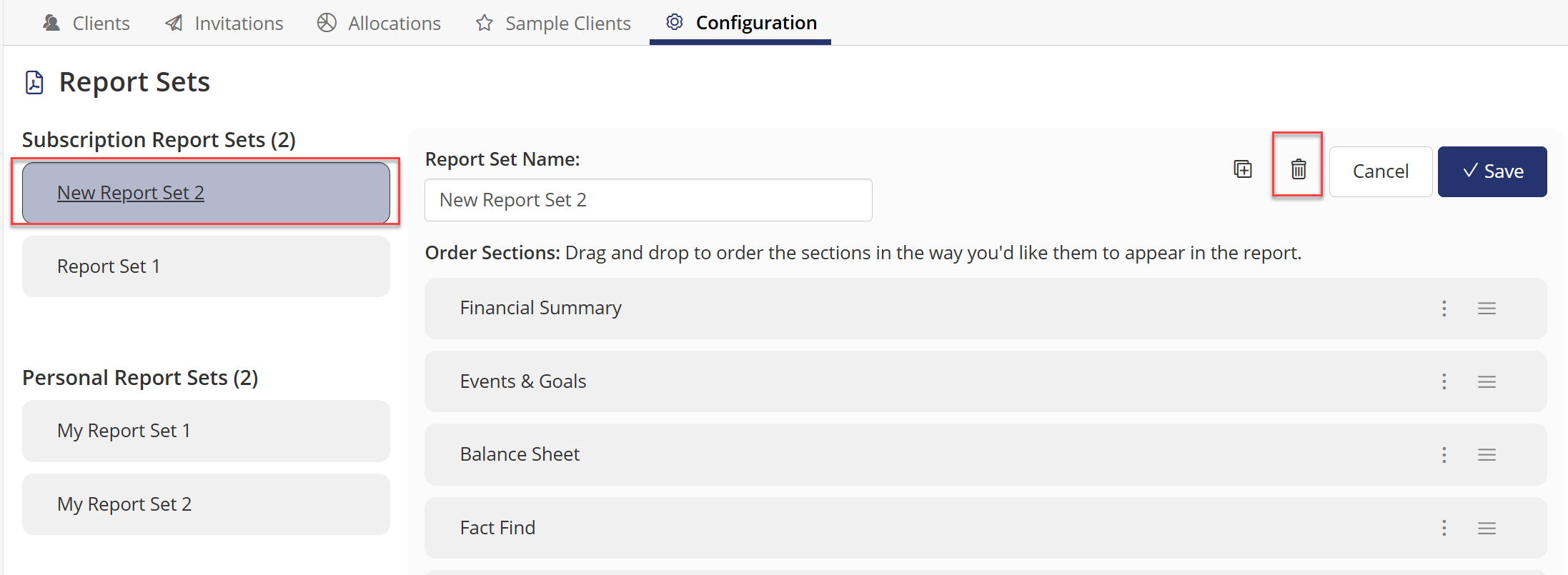The width and height of the screenshot is (1568, 575).
Task: Open Fact Find three-dot options menu
Action: click(1444, 528)
